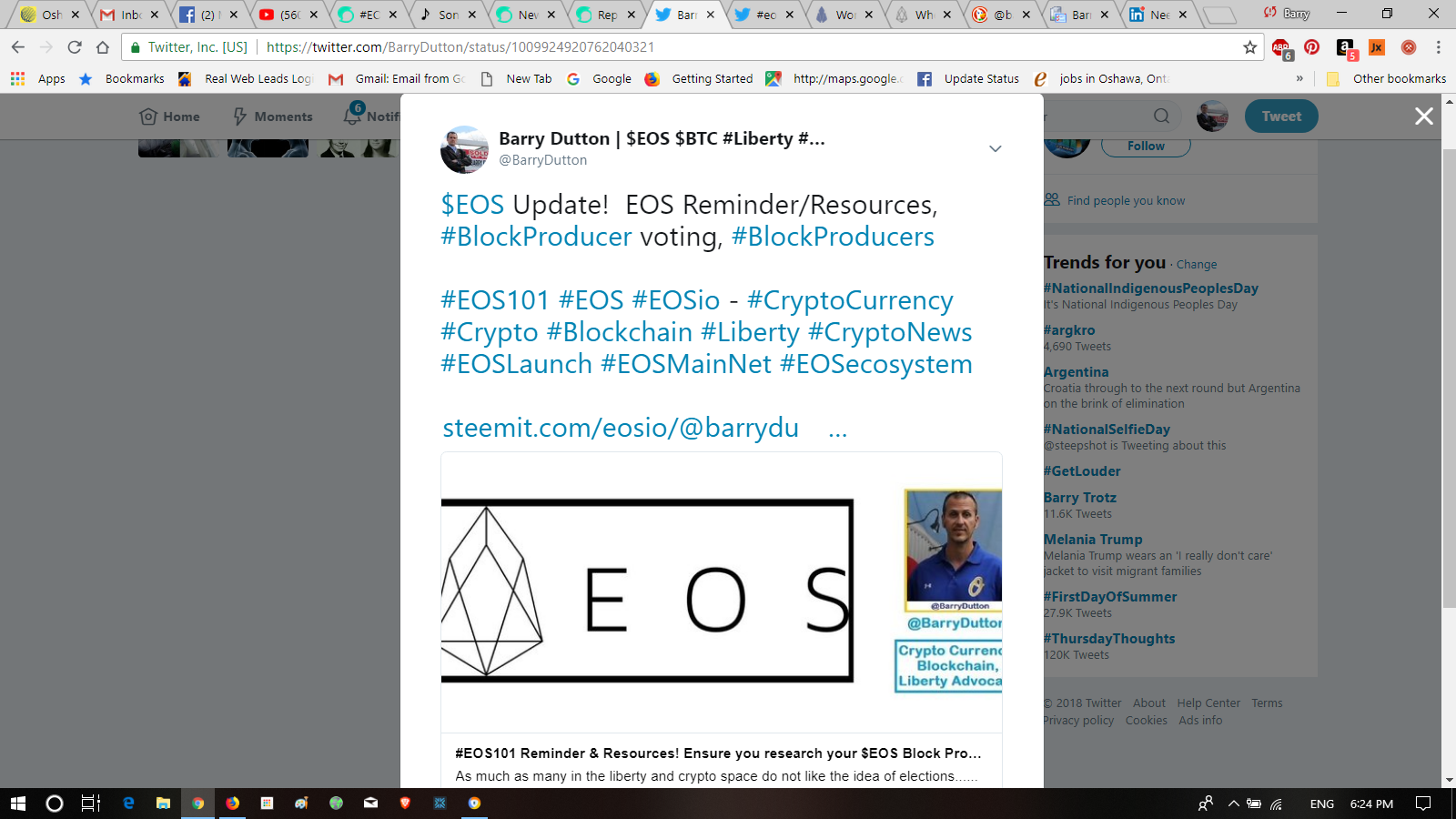Open the steemit.com/eosio link in the tweet
This screenshot has height=819, width=1456.
pos(621,428)
